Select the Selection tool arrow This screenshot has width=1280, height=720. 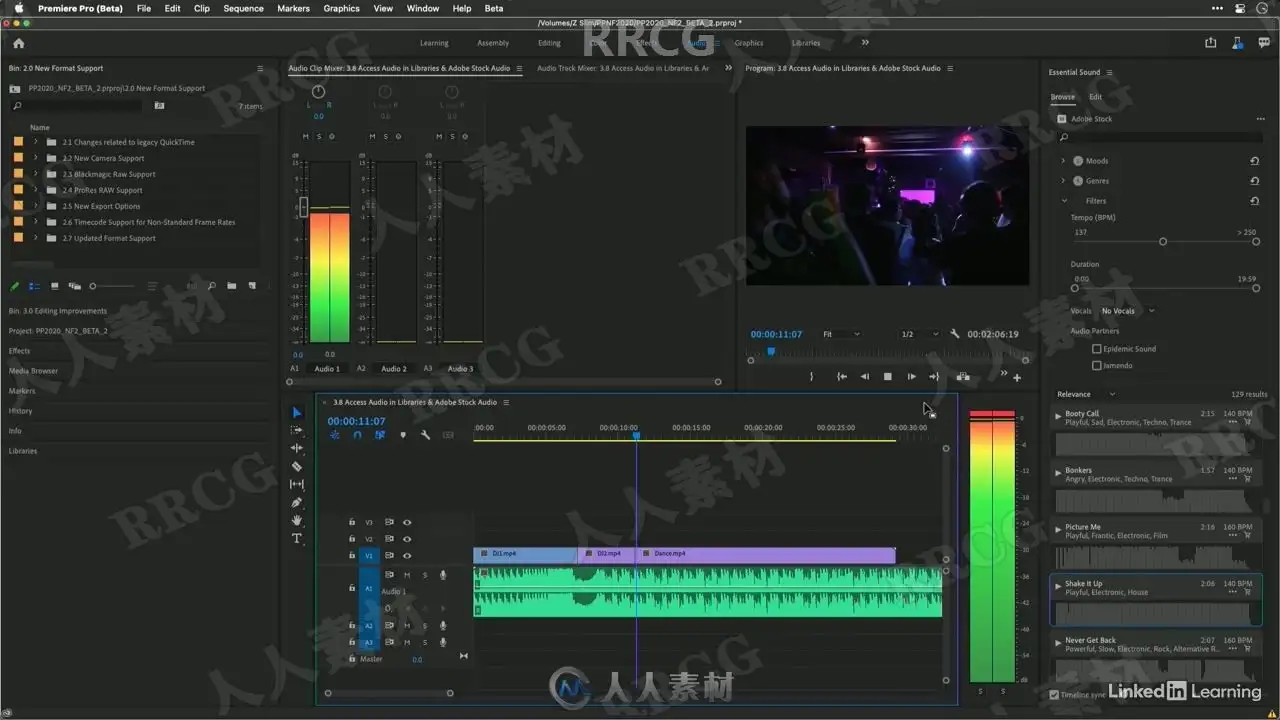pos(297,412)
